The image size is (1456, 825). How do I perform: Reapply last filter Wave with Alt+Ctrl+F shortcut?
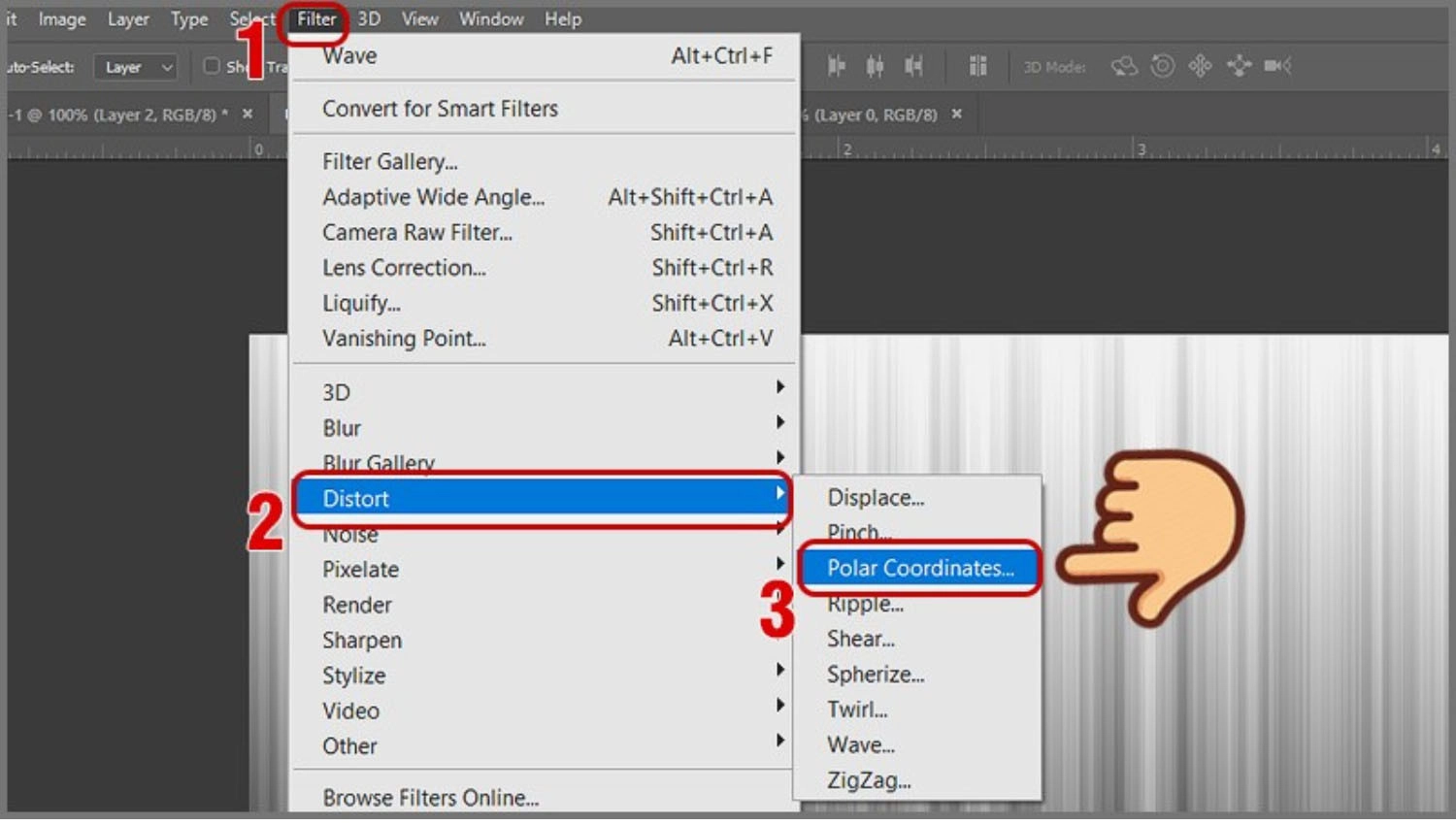[546, 56]
